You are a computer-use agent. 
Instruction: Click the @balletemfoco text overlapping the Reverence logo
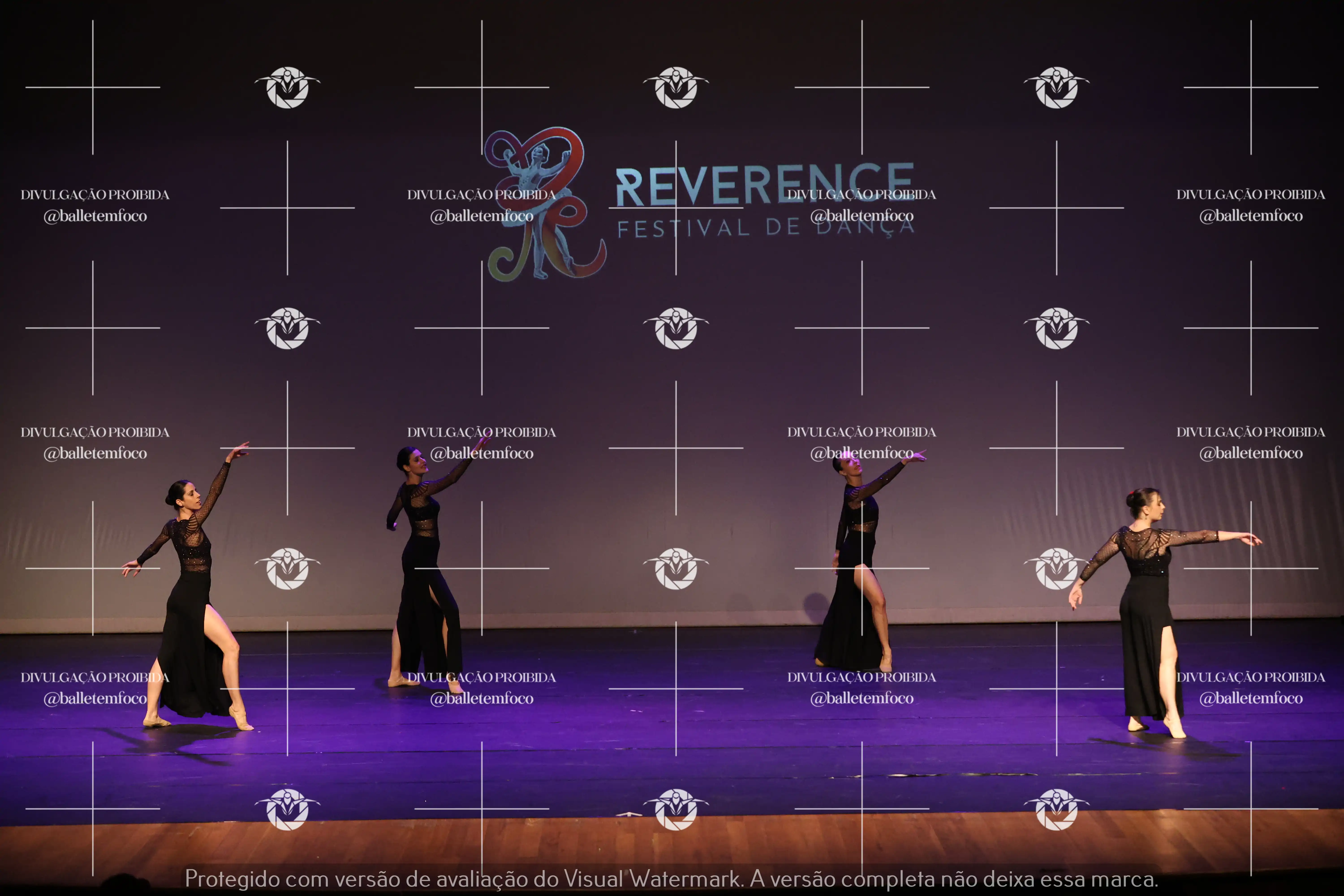click(482, 216)
